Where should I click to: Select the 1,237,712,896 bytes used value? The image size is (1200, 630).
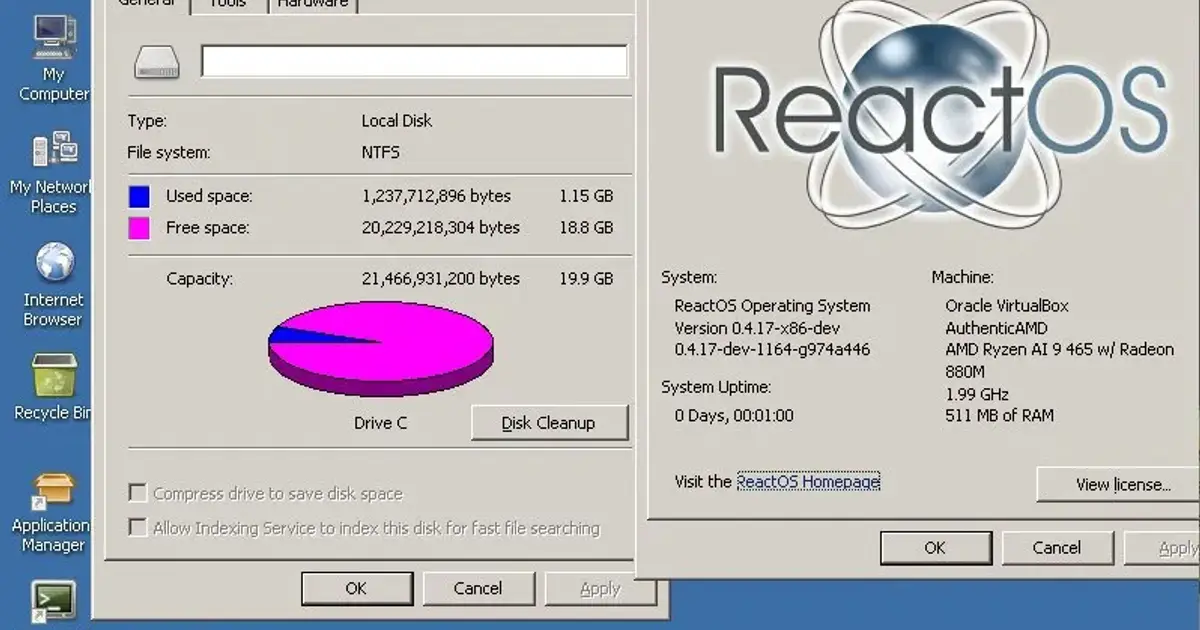(x=436, y=196)
